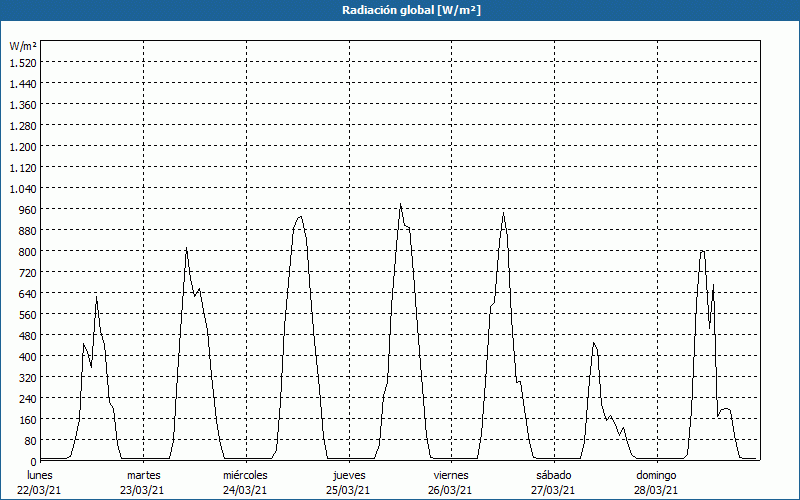Select the 480 axis value

coord(27,335)
